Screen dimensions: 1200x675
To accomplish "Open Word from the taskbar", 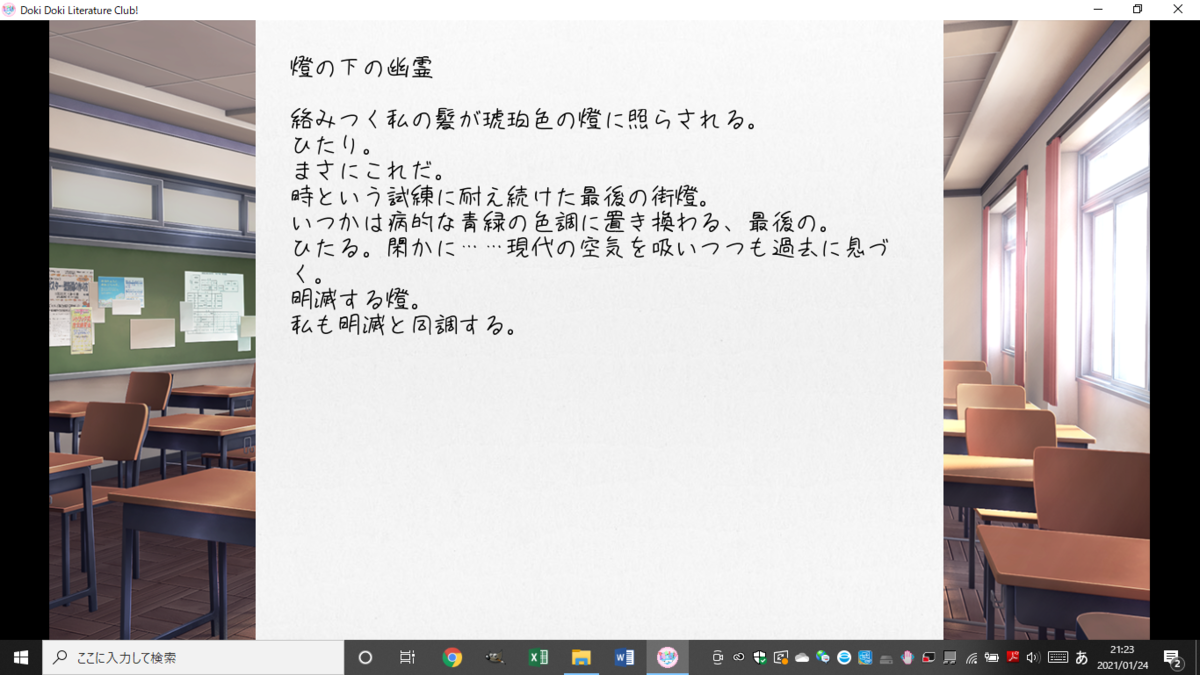I will (x=624, y=657).
